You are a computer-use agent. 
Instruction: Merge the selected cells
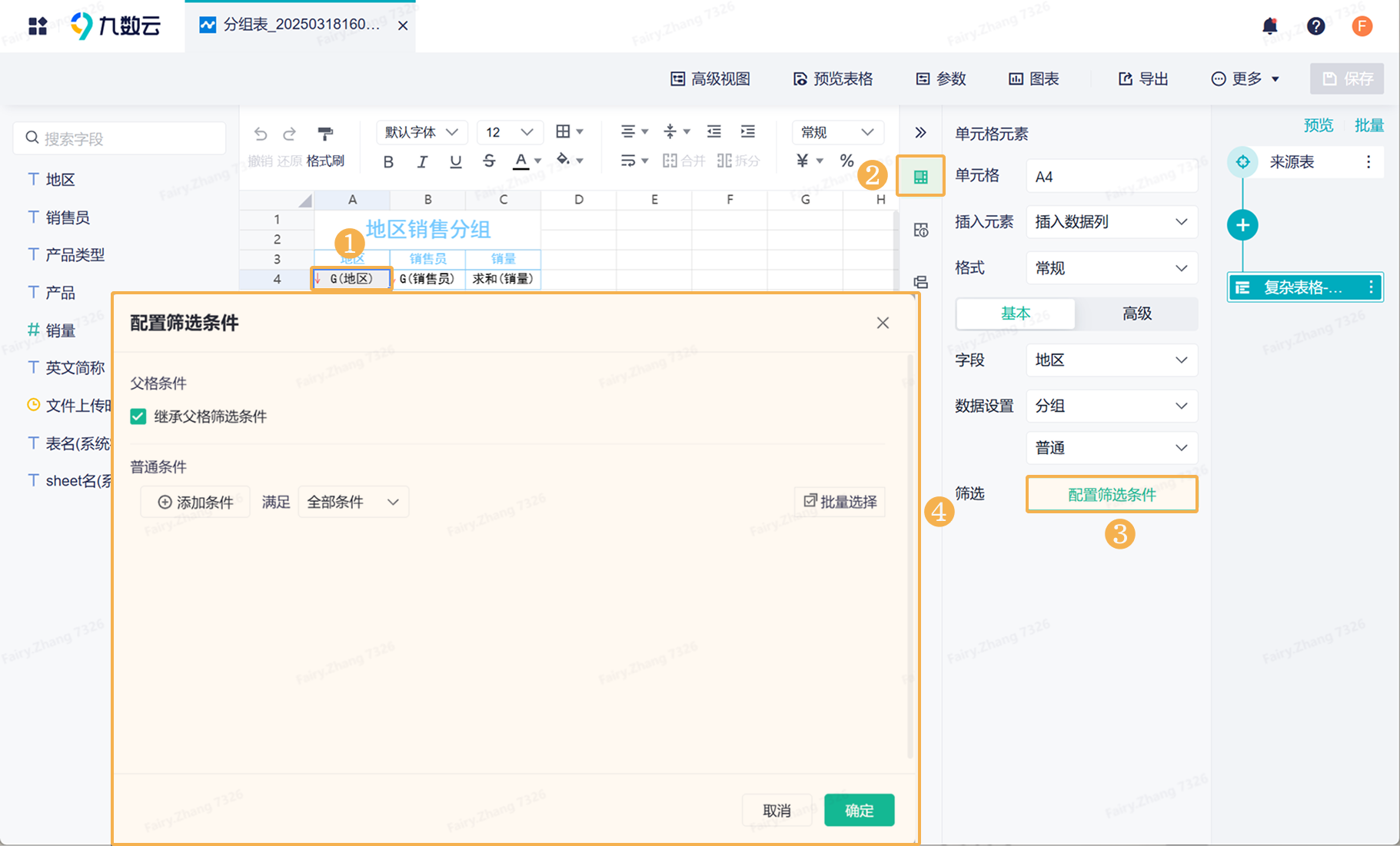tap(683, 161)
